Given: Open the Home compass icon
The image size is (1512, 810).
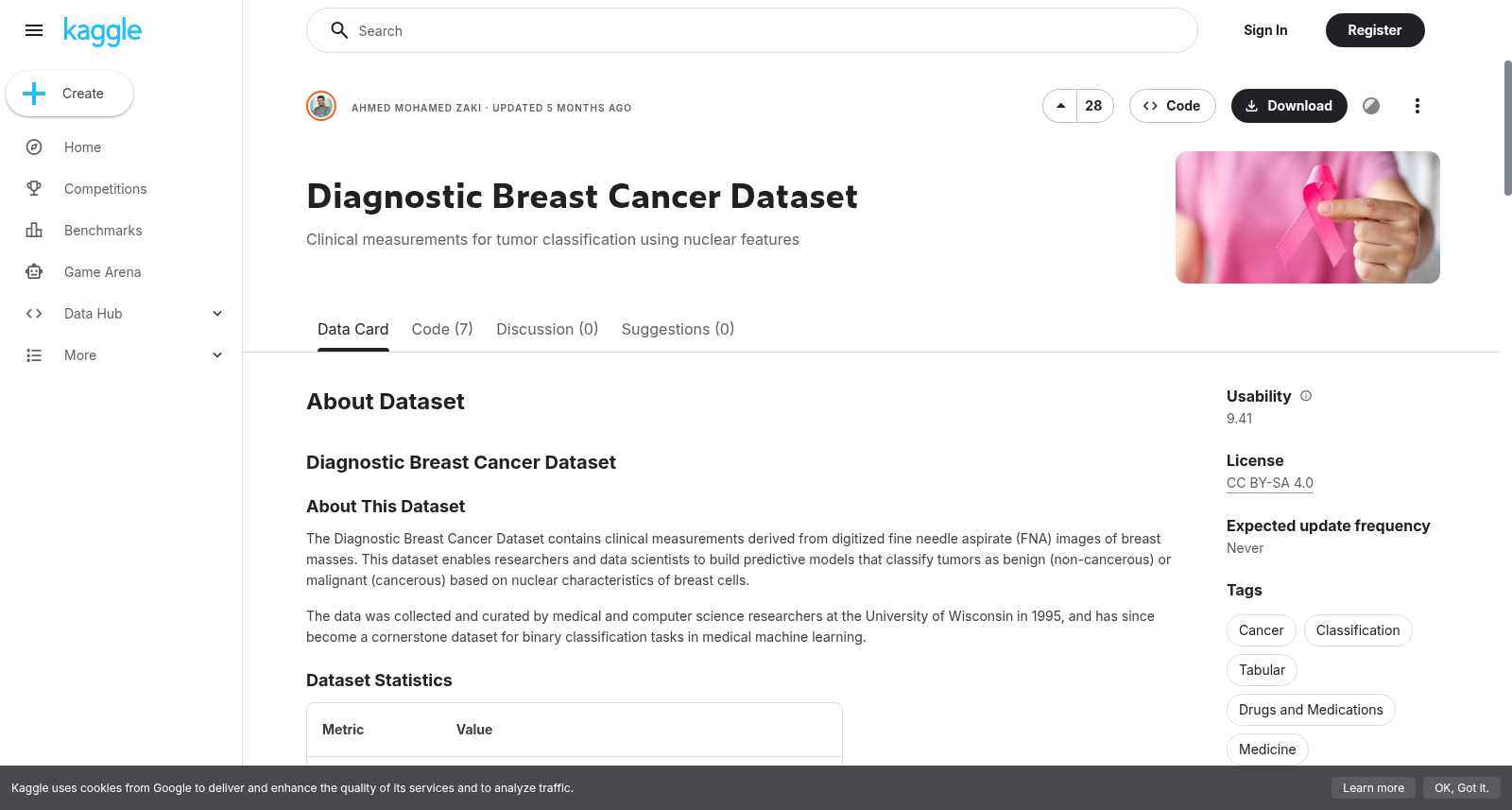Looking at the screenshot, I should [34, 147].
